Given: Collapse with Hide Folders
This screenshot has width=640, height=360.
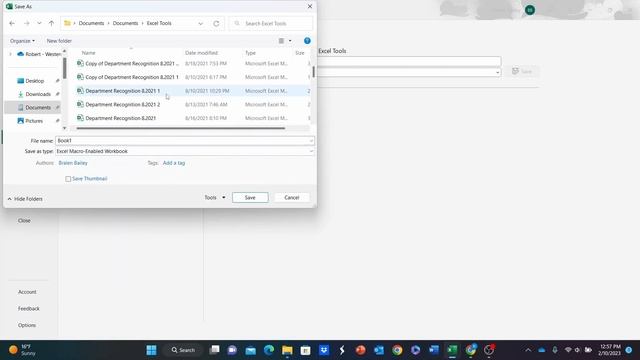Looking at the screenshot, I should pos(25,199).
